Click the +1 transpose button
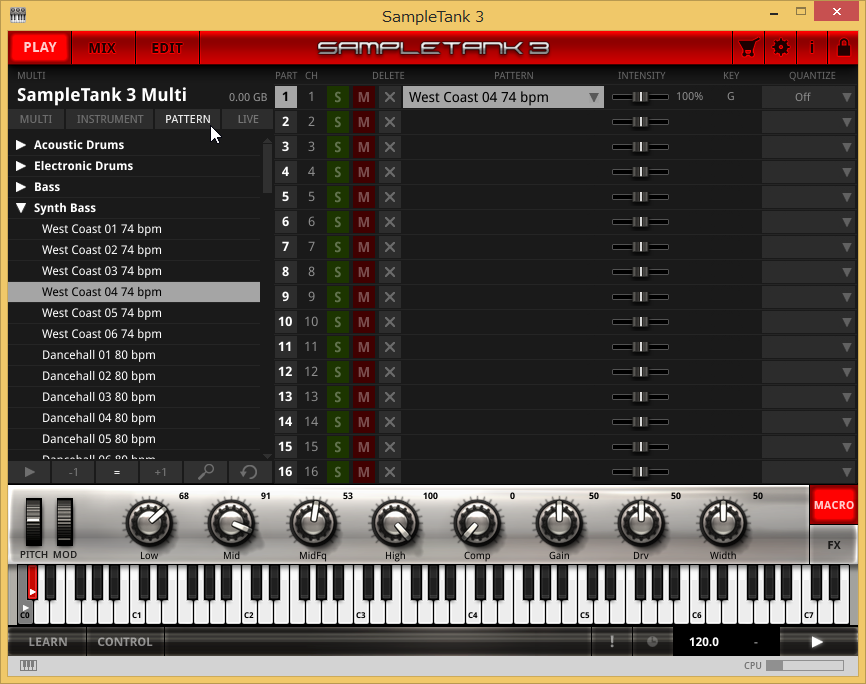Viewport: 866px width, 684px height. (161, 472)
